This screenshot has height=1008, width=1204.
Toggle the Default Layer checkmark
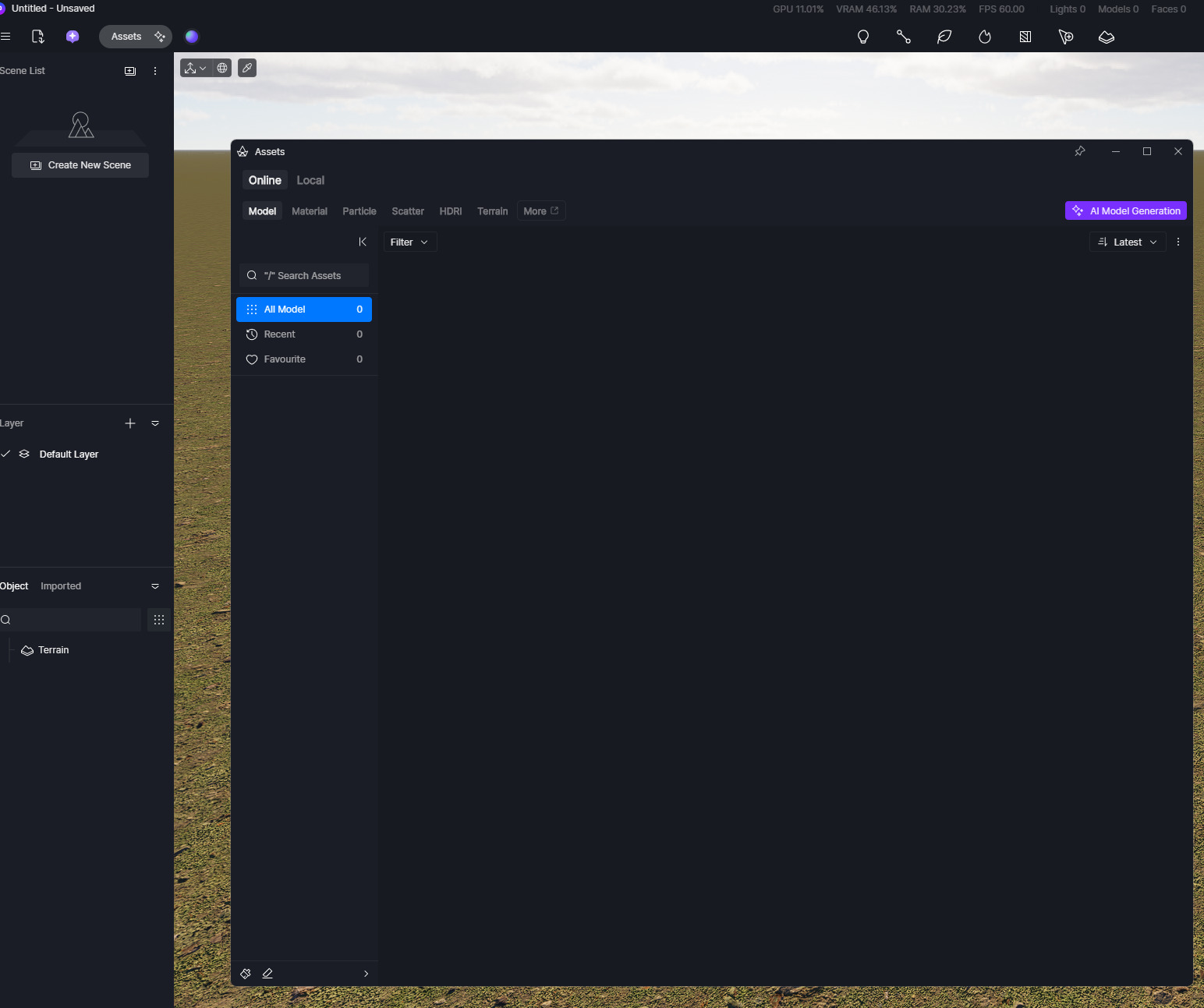point(6,454)
